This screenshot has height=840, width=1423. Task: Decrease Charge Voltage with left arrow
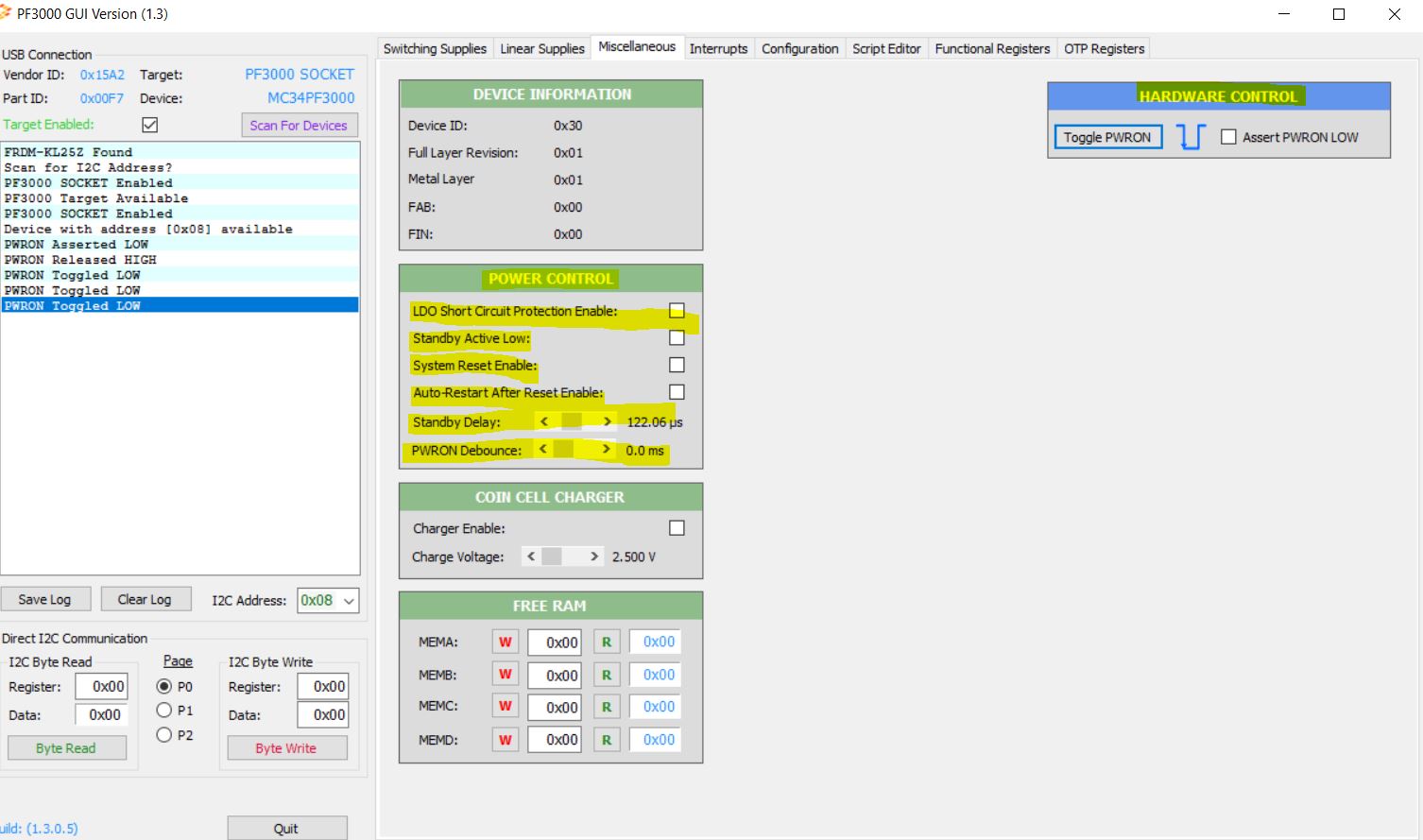click(530, 557)
